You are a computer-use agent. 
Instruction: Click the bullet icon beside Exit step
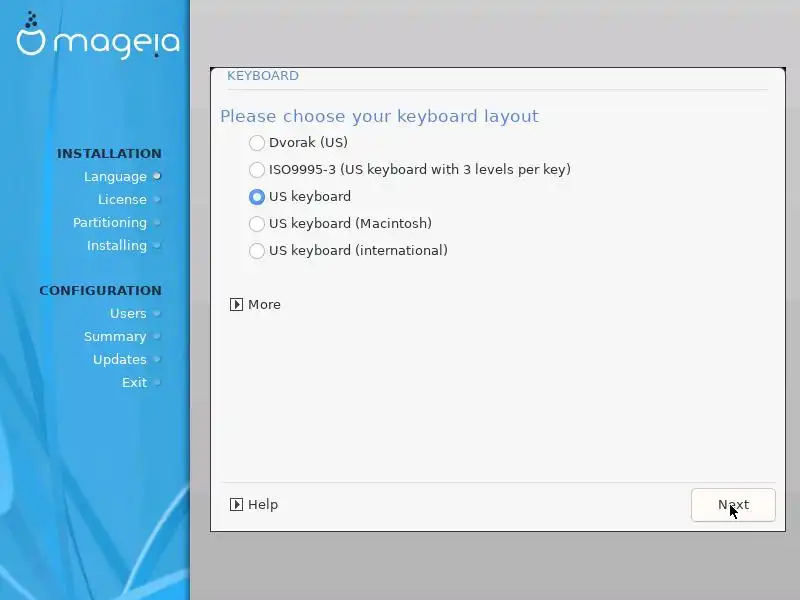pos(157,382)
